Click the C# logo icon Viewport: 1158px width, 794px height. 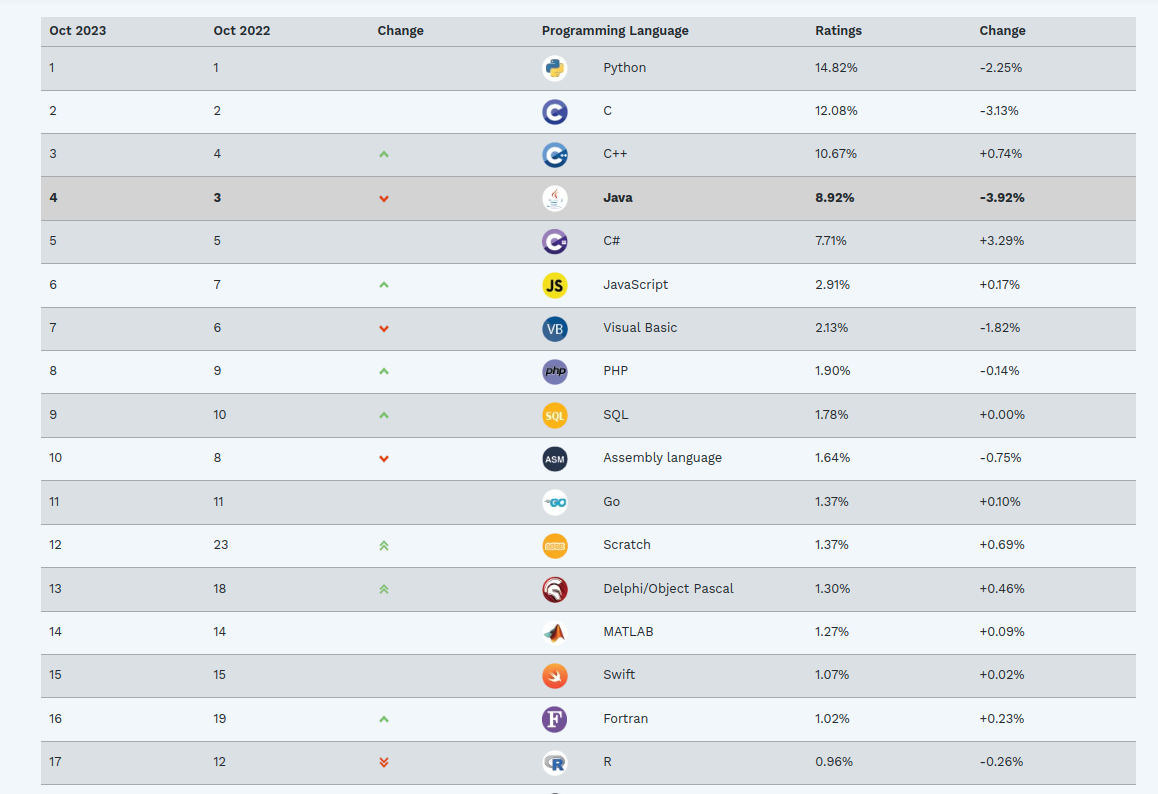click(554, 241)
